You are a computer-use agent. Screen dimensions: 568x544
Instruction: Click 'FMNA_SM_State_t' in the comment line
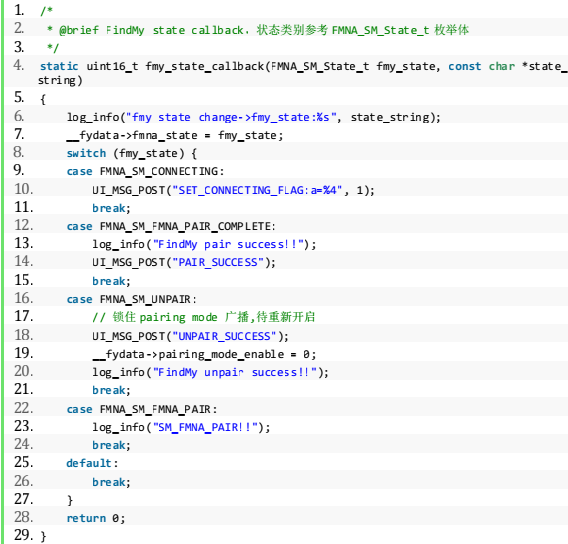[x=380, y=30]
